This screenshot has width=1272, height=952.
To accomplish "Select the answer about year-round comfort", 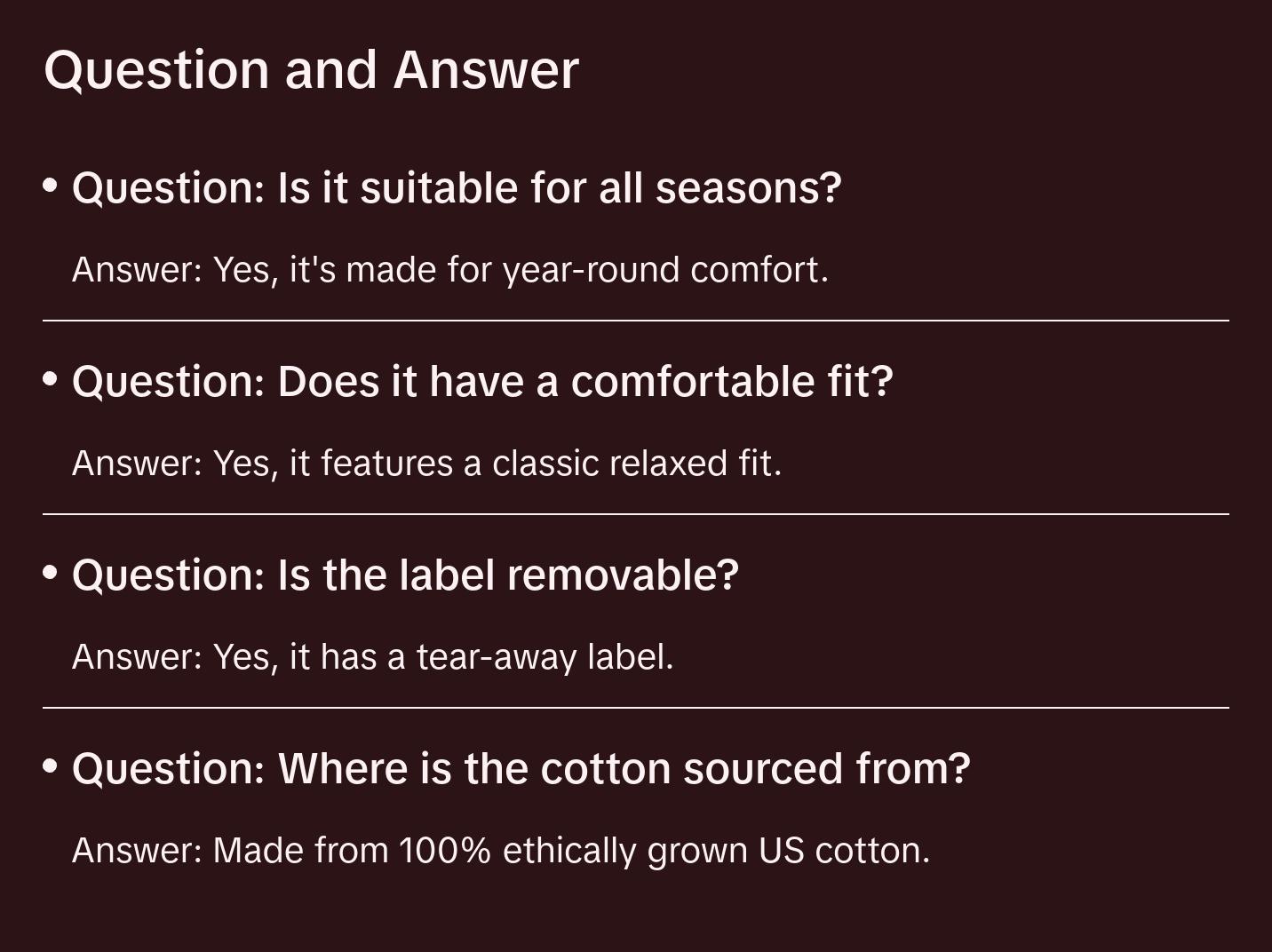I will tap(449, 270).
